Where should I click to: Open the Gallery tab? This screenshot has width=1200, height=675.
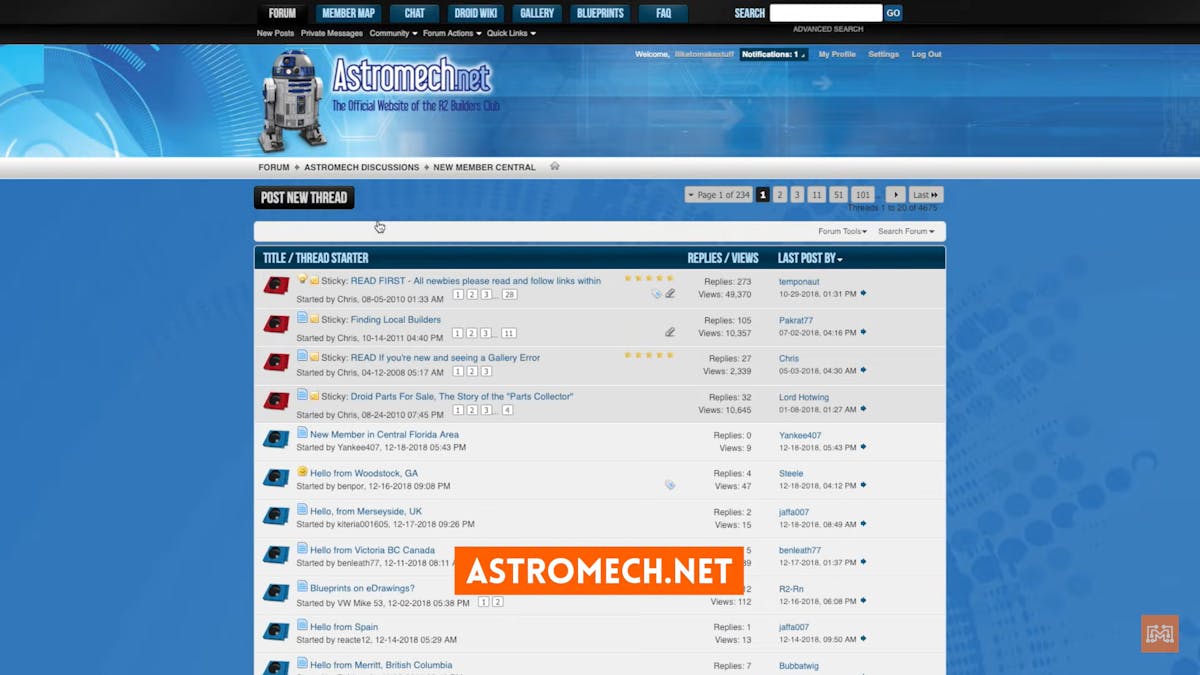click(537, 13)
